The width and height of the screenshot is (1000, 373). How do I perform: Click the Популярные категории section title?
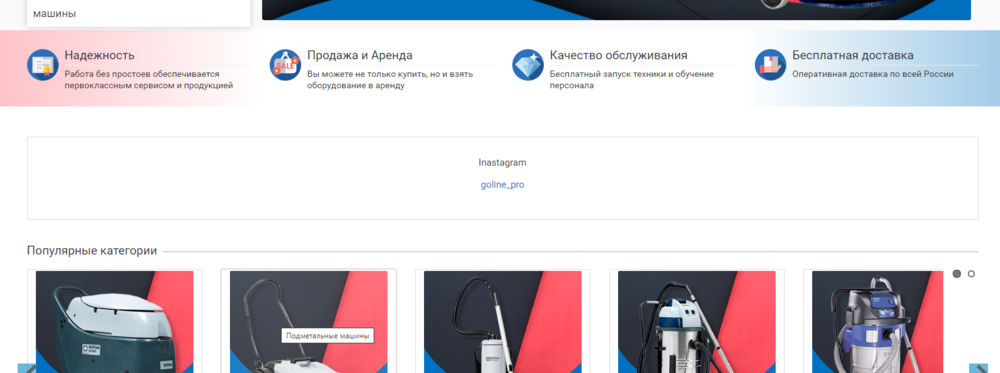pyautogui.click(x=92, y=251)
